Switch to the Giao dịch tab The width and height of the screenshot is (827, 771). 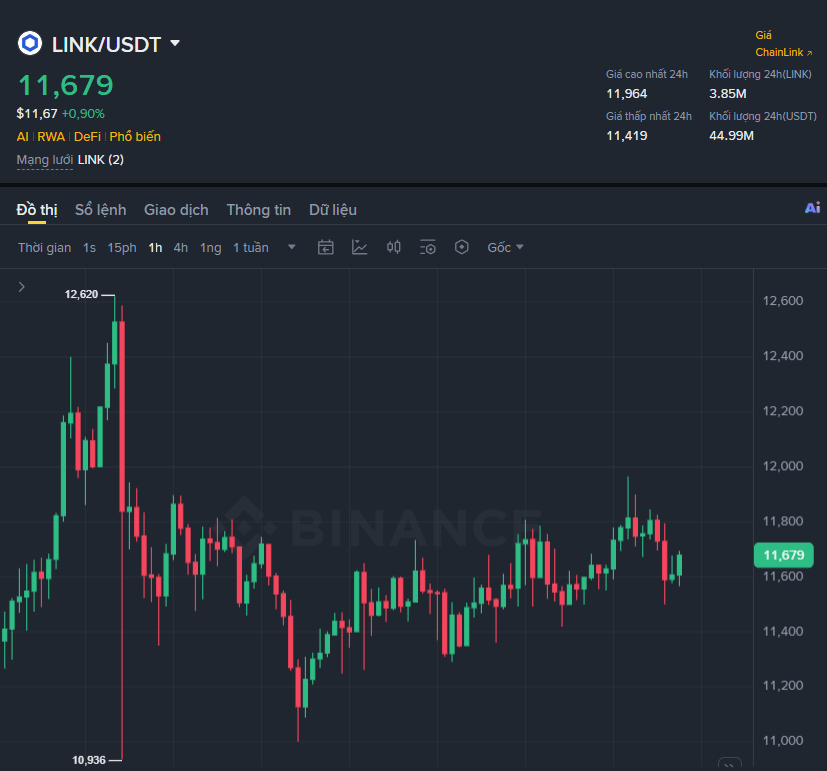176,210
